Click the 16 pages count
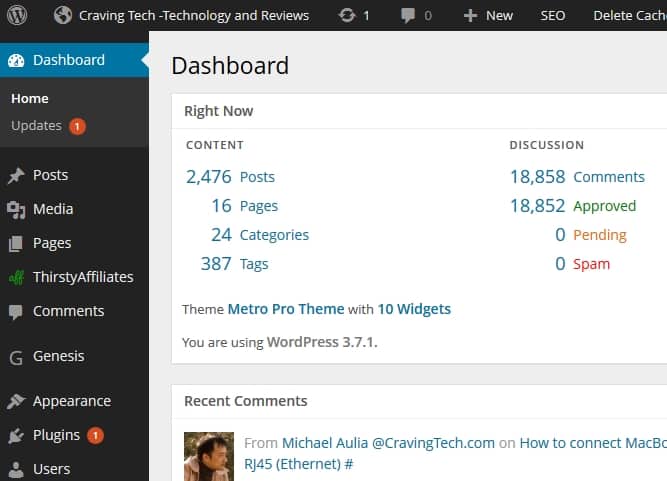 [222, 206]
